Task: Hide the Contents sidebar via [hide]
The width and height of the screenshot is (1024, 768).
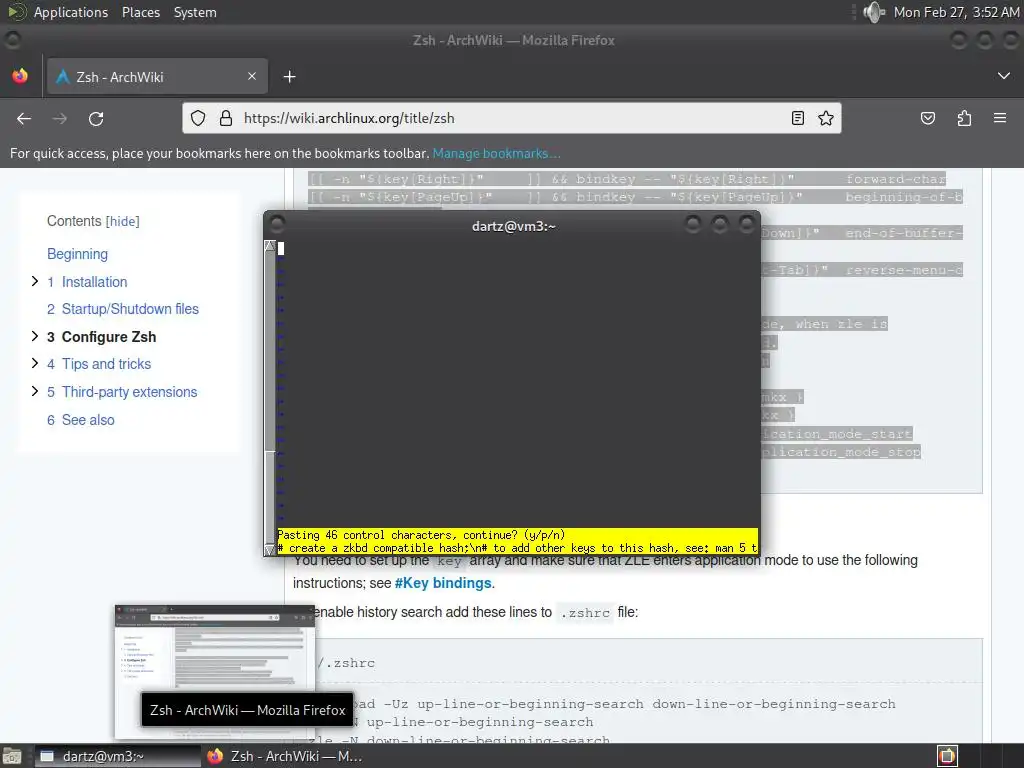Action: point(123,221)
